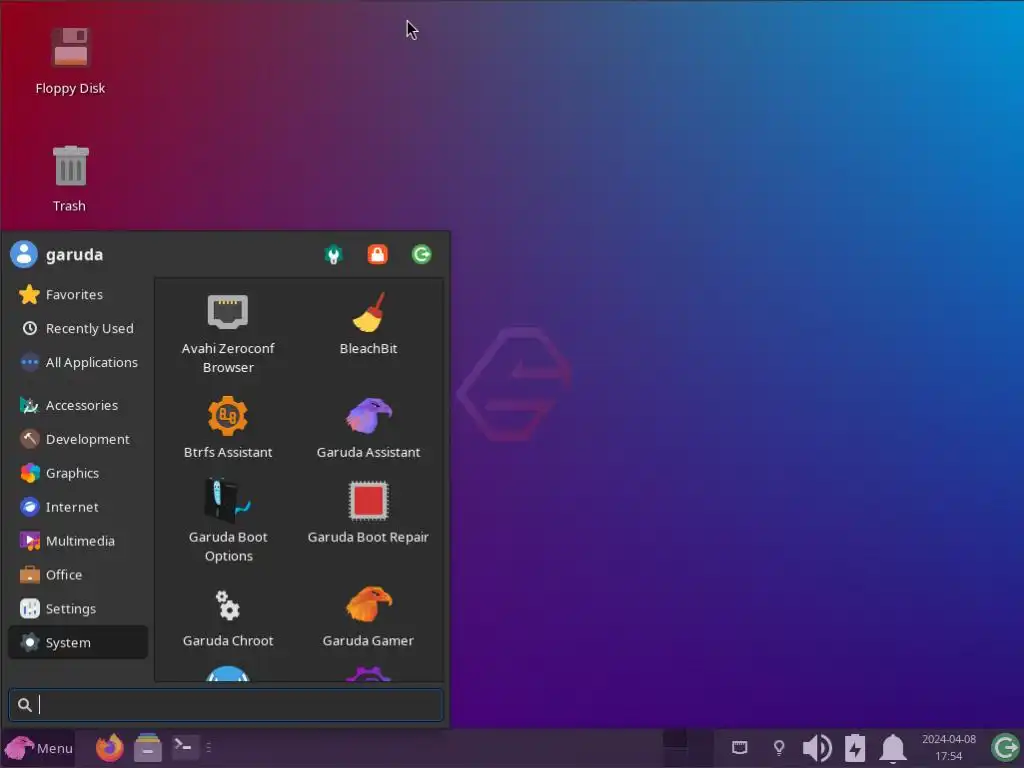This screenshot has height=768, width=1024.
Task: Launch Garuda Gamer
Action: 368,616
